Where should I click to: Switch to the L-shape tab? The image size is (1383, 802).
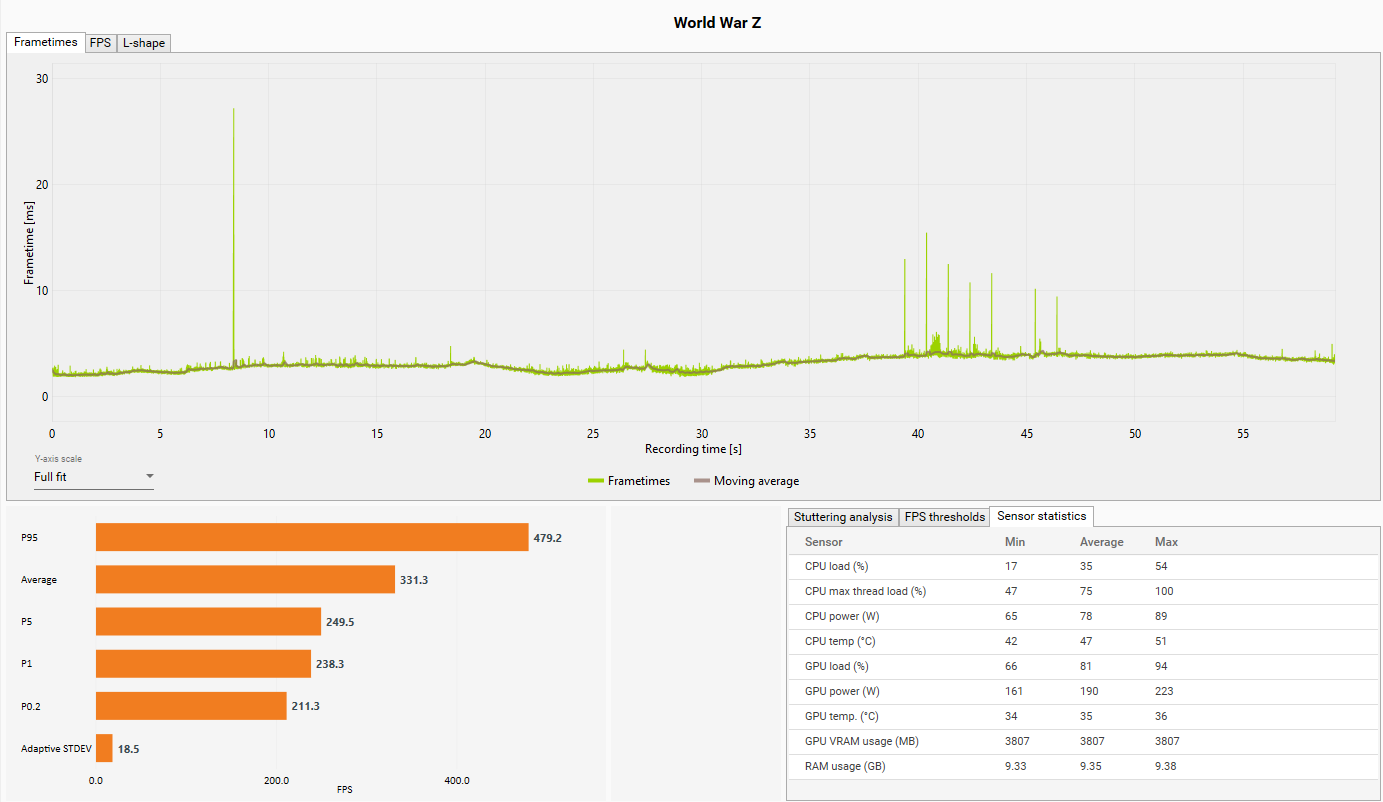(x=144, y=43)
